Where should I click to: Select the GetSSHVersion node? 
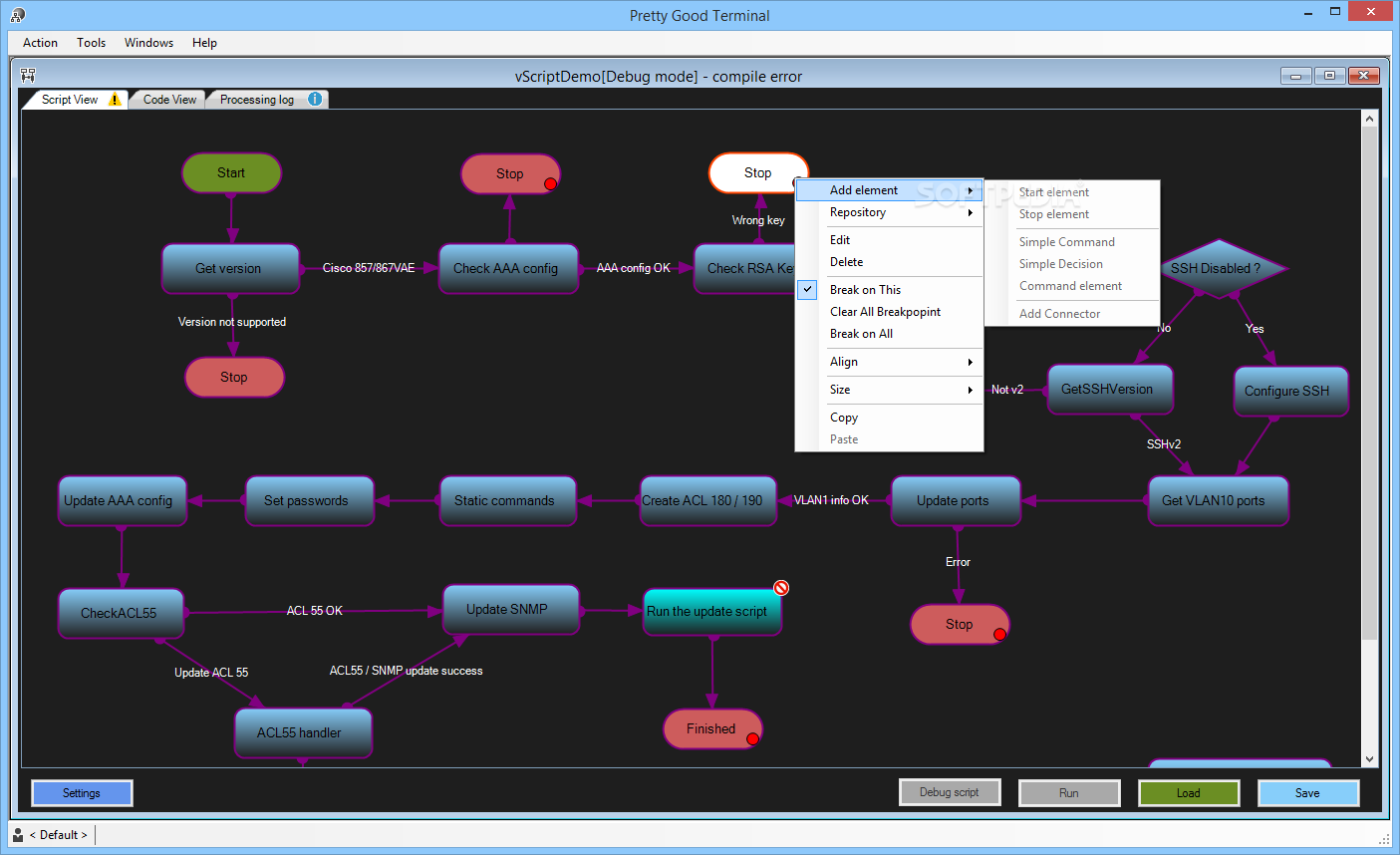(1110, 389)
